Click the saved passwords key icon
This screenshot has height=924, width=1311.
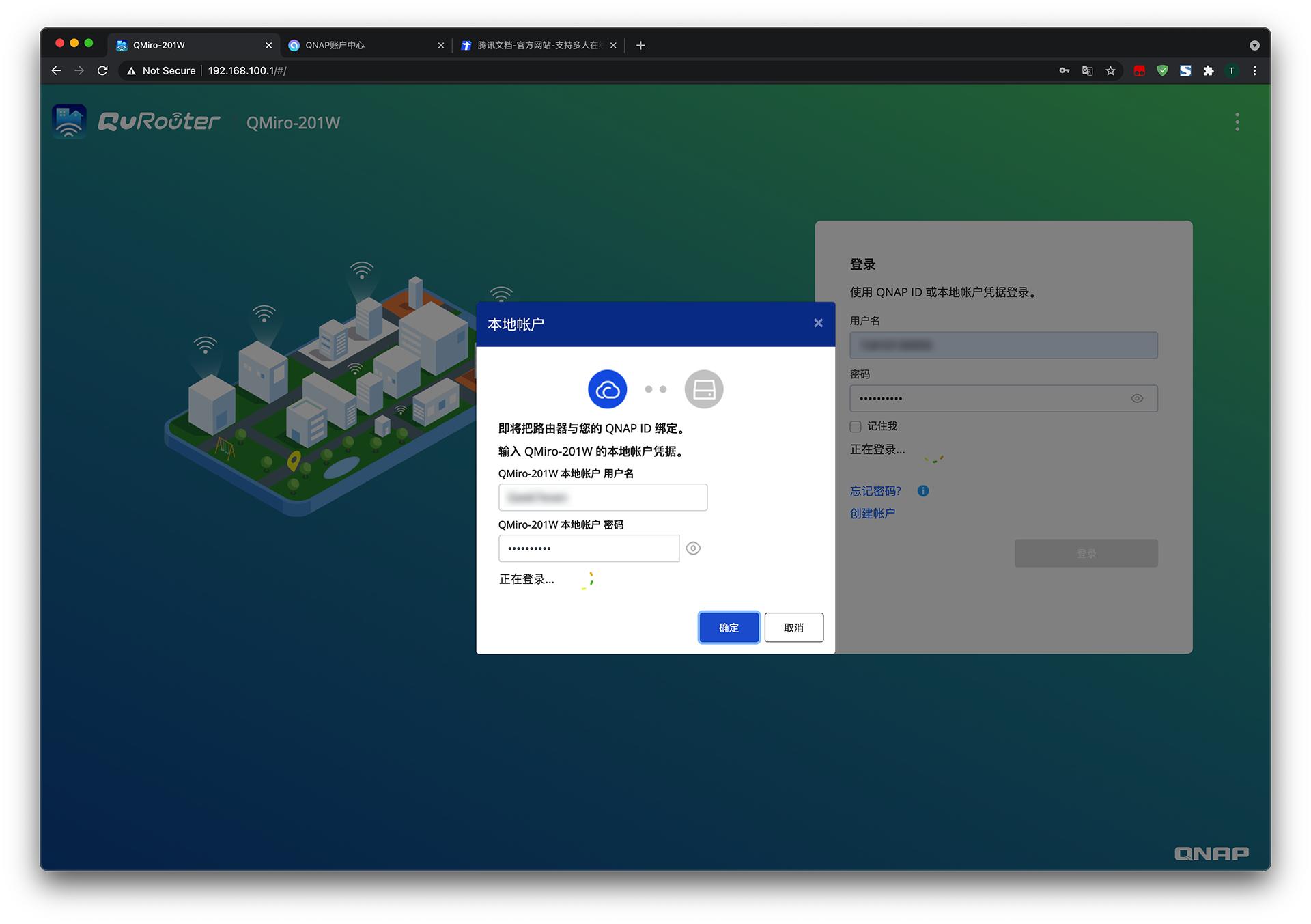(1064, 70)
